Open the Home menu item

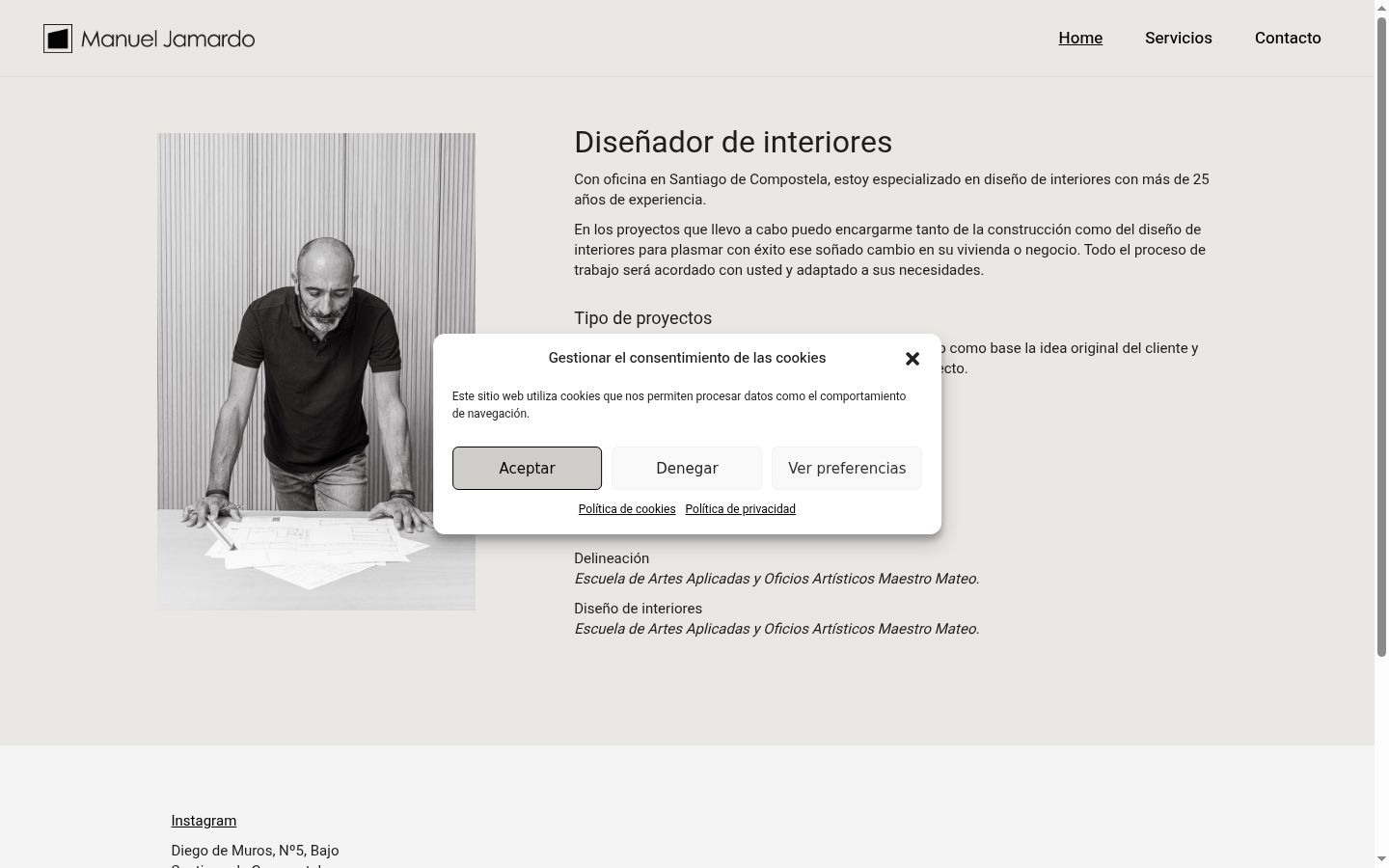coord(1080,38)
